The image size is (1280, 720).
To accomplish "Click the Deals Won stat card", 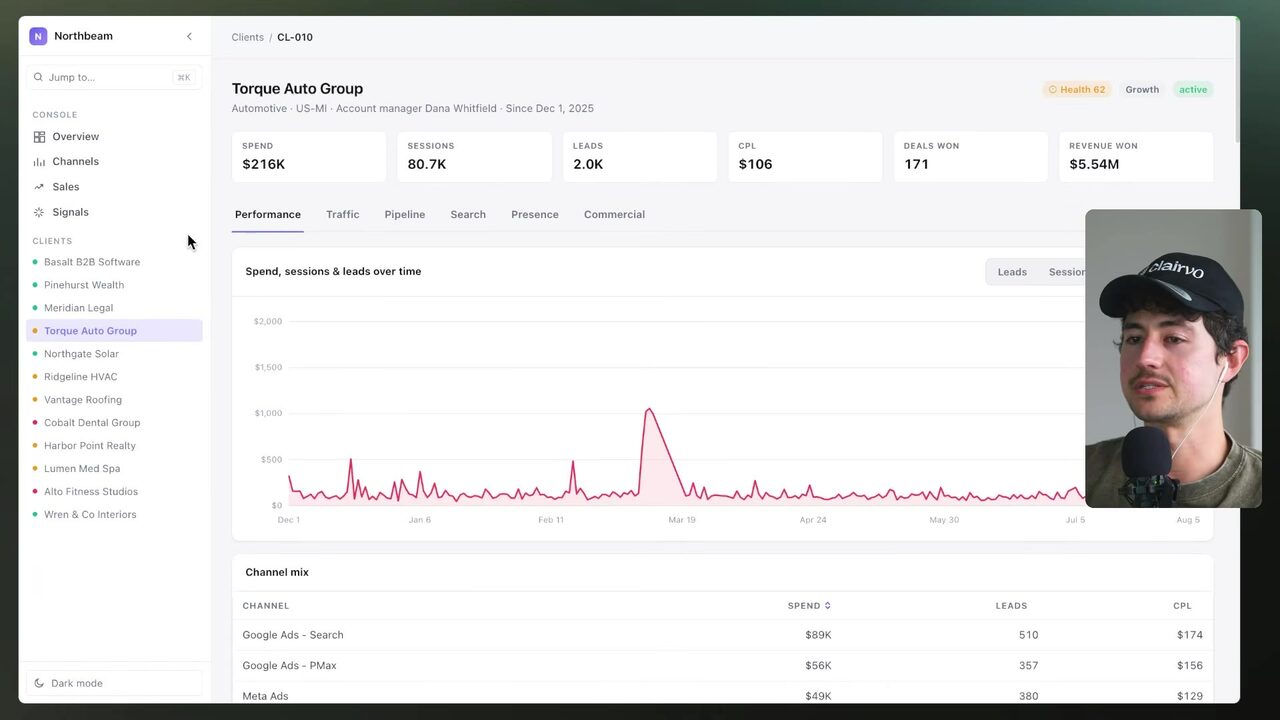I will (x=970, y=156).
